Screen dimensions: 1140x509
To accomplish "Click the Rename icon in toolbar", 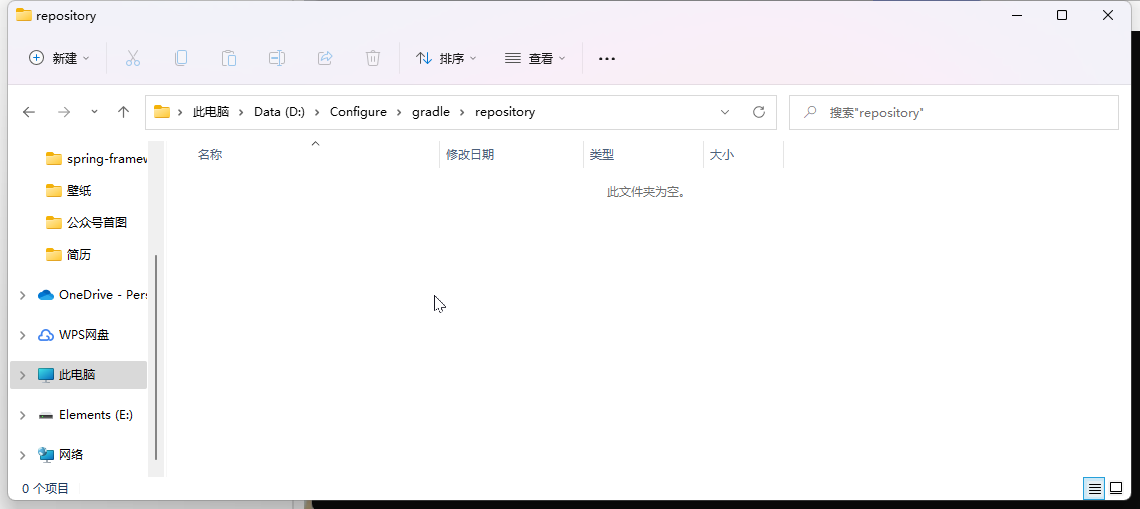I will point(277,58).
